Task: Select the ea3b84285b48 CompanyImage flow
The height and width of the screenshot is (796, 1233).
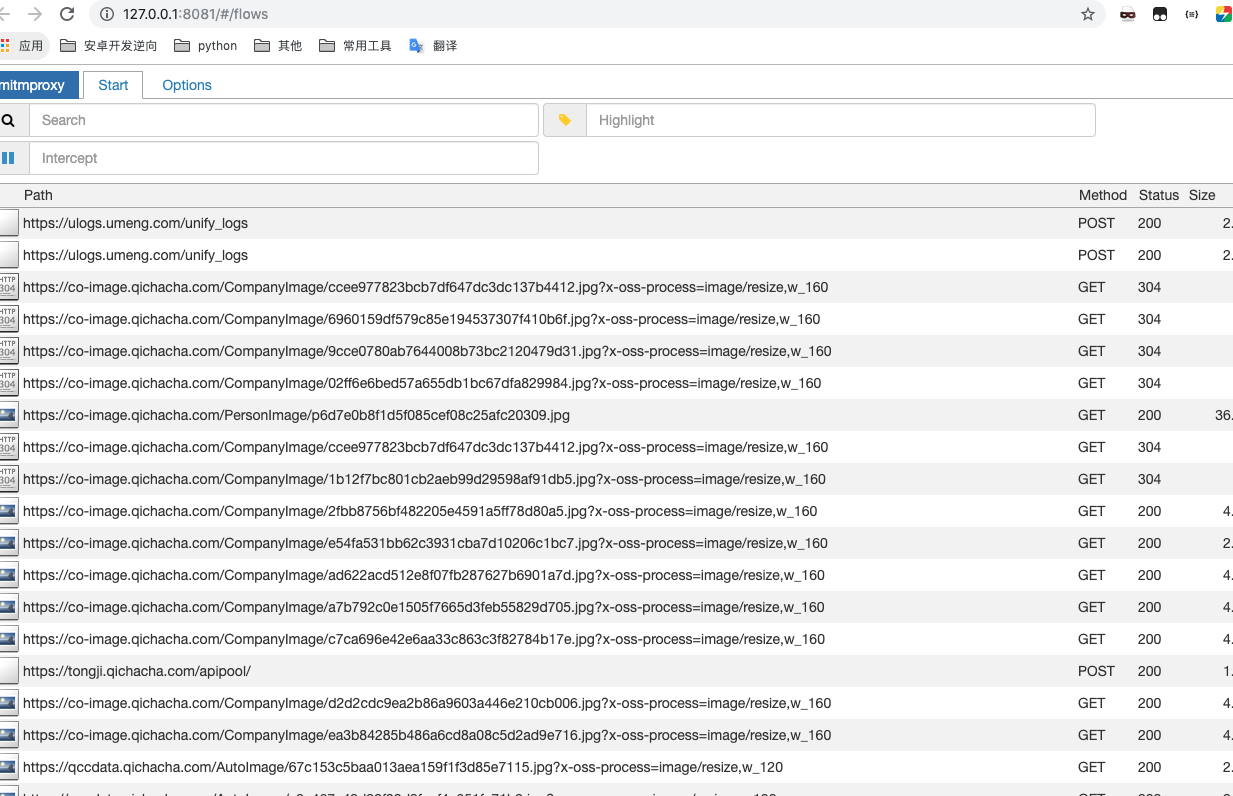Action: pyautogui.click(x=616, y=735)
